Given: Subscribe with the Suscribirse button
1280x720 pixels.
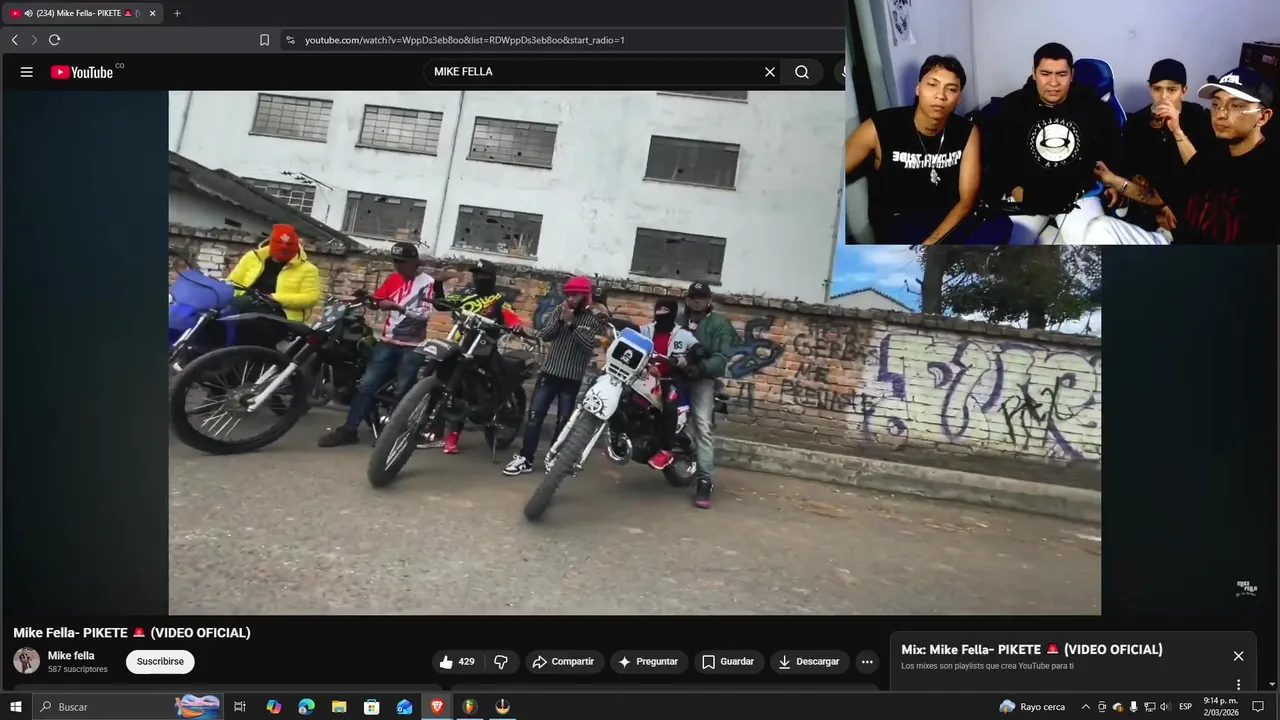Looking at the screenshot, I should tap(160, 662).
